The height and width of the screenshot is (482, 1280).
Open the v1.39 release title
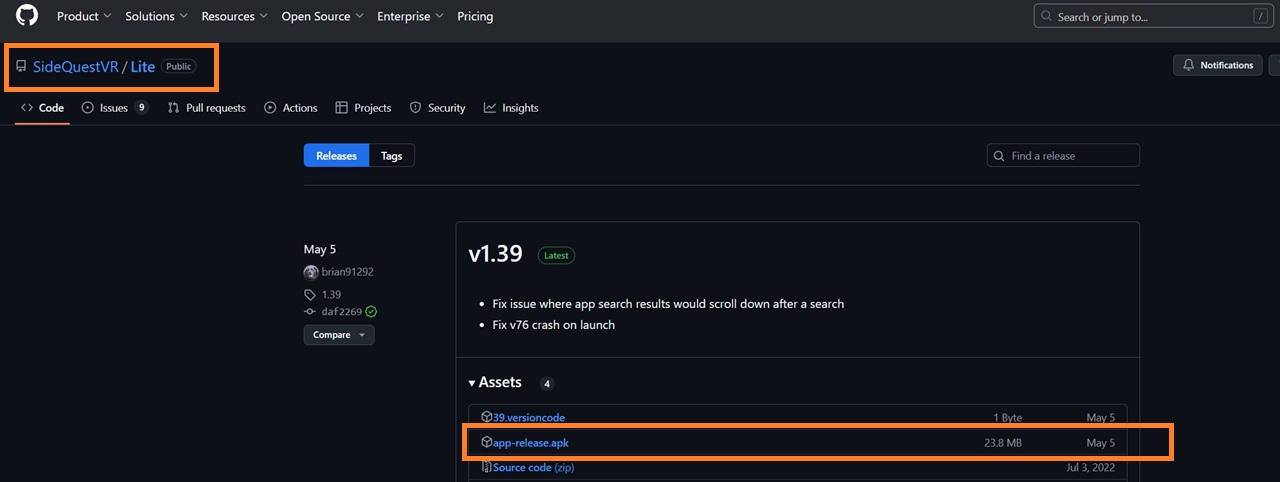[x=495, y=254]
